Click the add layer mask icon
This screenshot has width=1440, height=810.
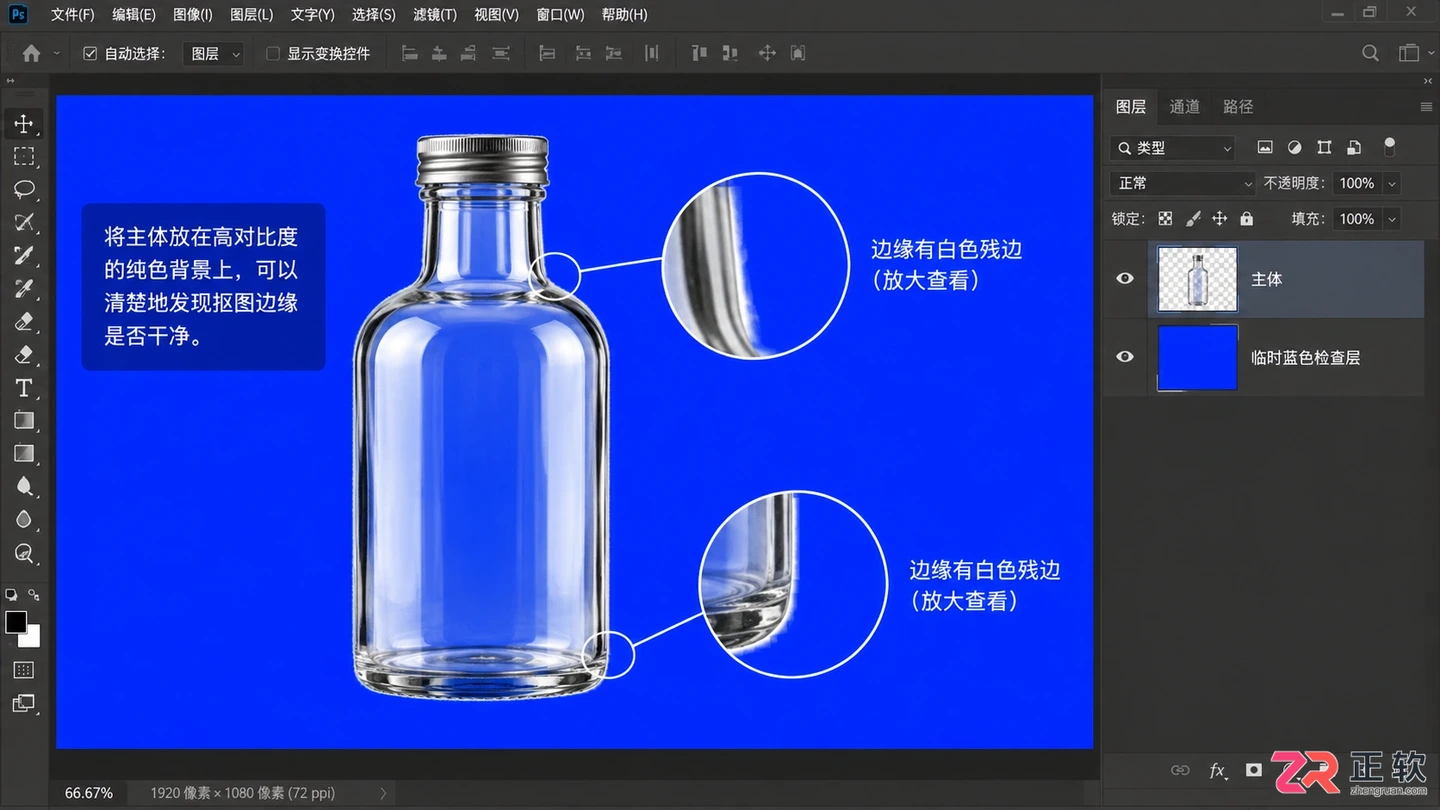pos(1254,770)
